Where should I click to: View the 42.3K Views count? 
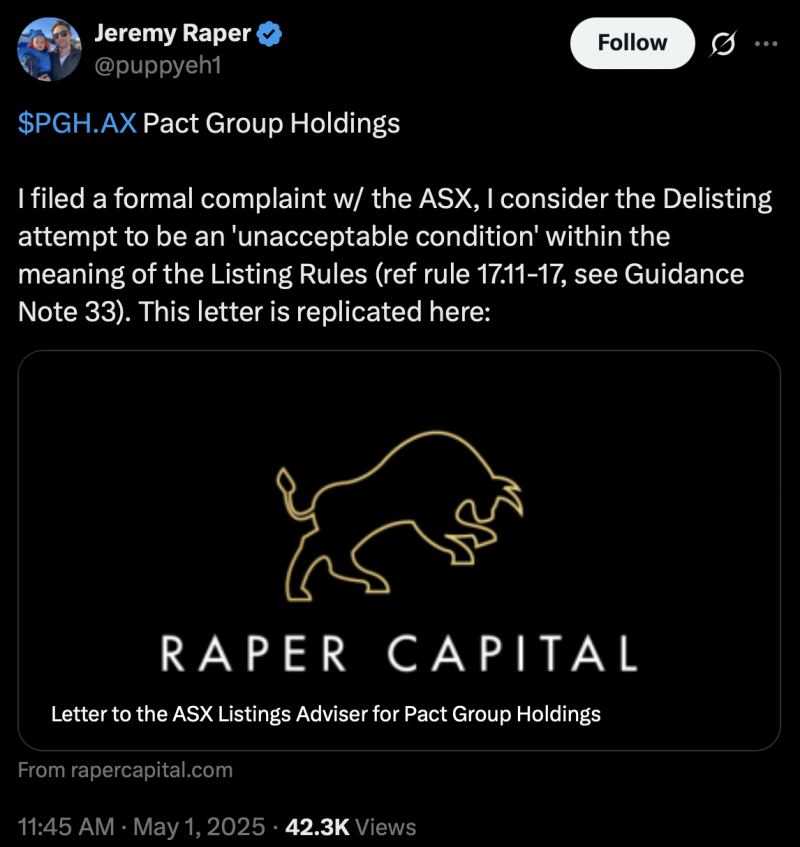point(350,827)
